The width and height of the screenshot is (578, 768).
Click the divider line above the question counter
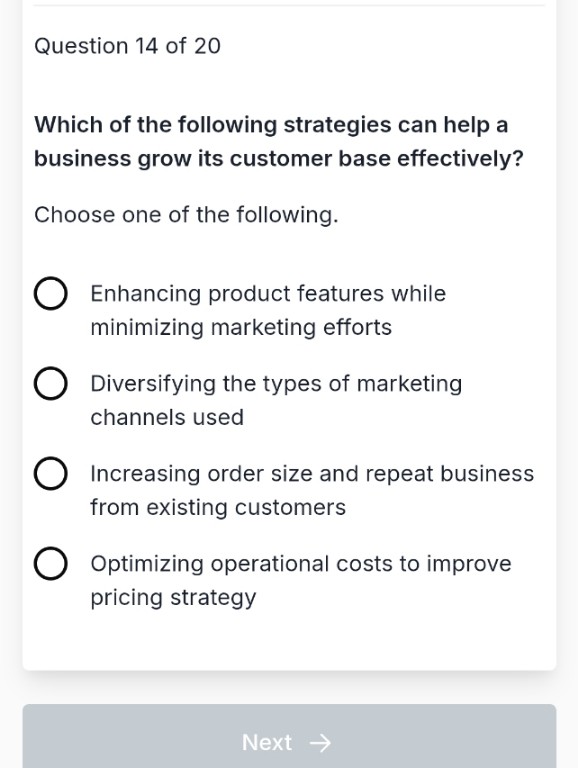coord(289,5)
